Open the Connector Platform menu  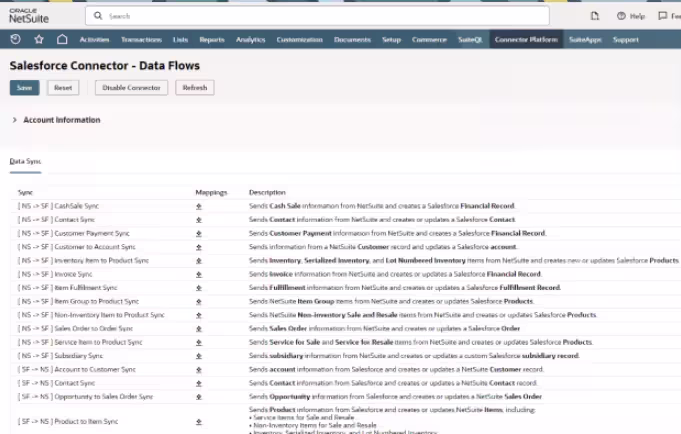526,40
